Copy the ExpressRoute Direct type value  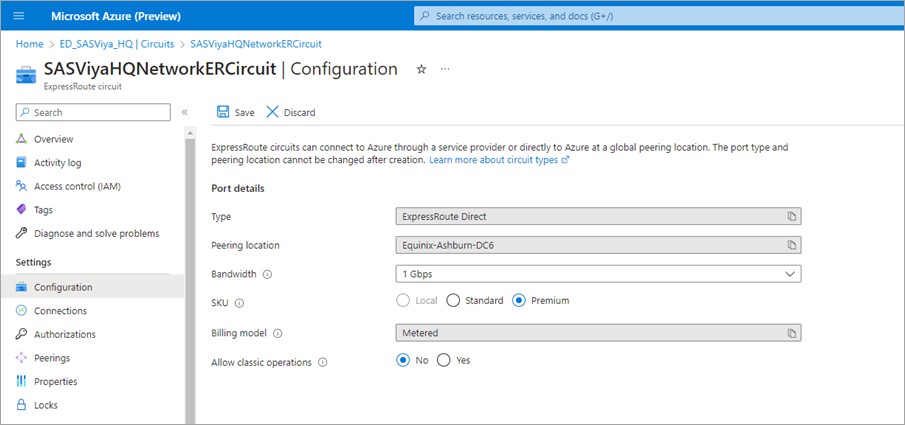point(790,216)
